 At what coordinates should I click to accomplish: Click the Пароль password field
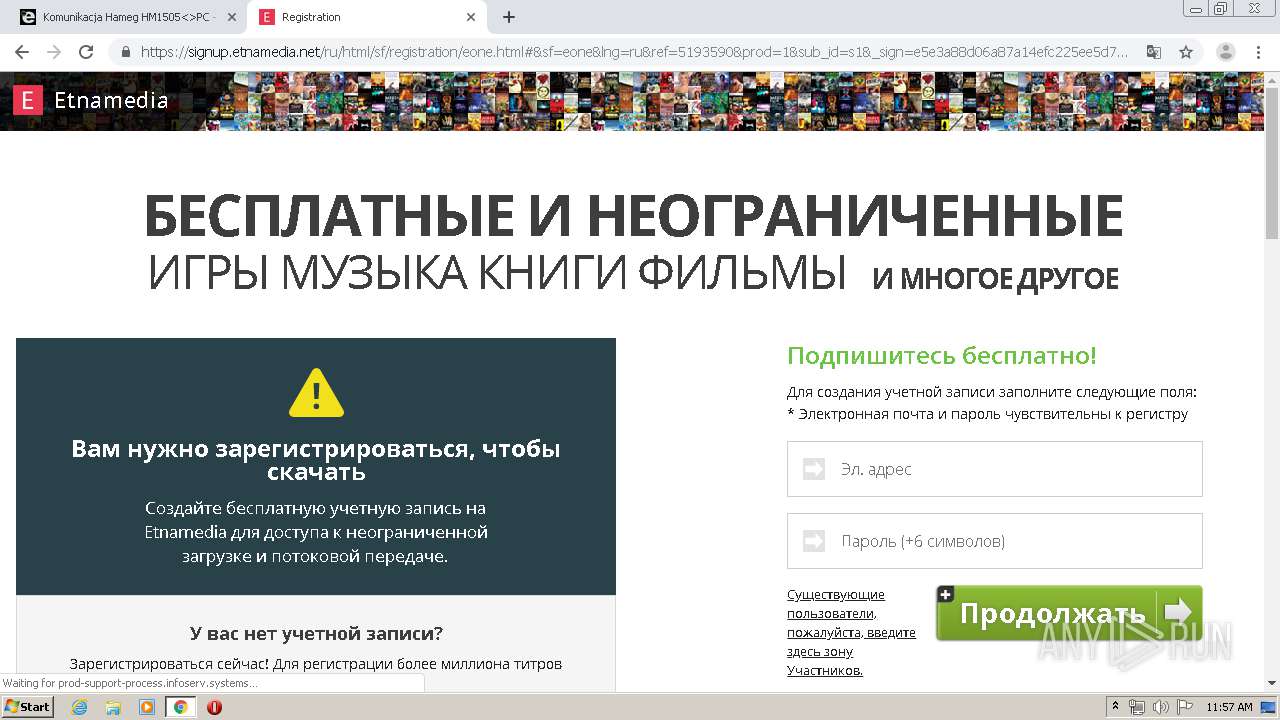coord(994,541)
